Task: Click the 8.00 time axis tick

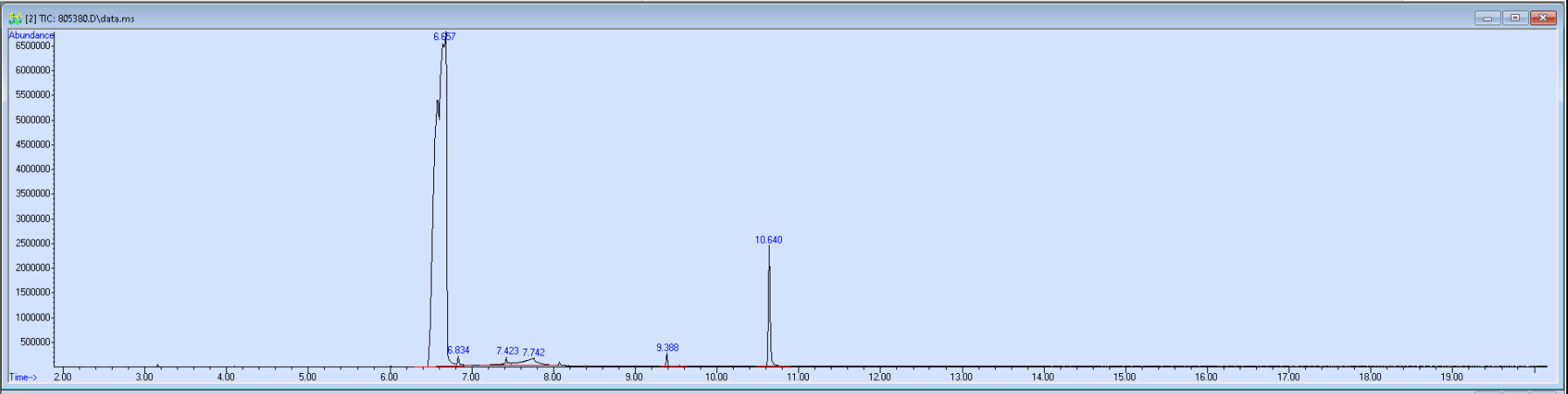Action: (x=553, y=377)
